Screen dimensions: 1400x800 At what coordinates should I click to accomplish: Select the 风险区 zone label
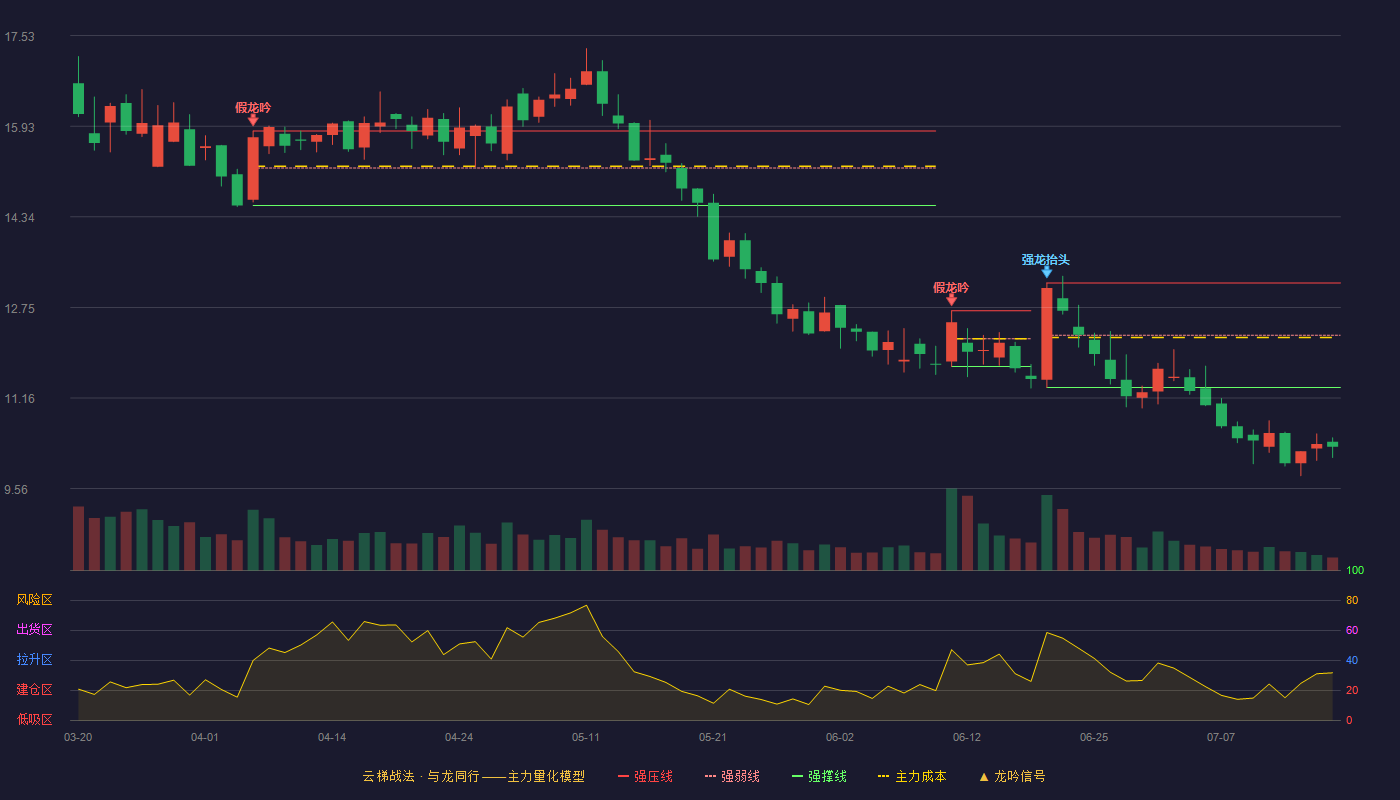pyautogui.click(x=34, y=600)
